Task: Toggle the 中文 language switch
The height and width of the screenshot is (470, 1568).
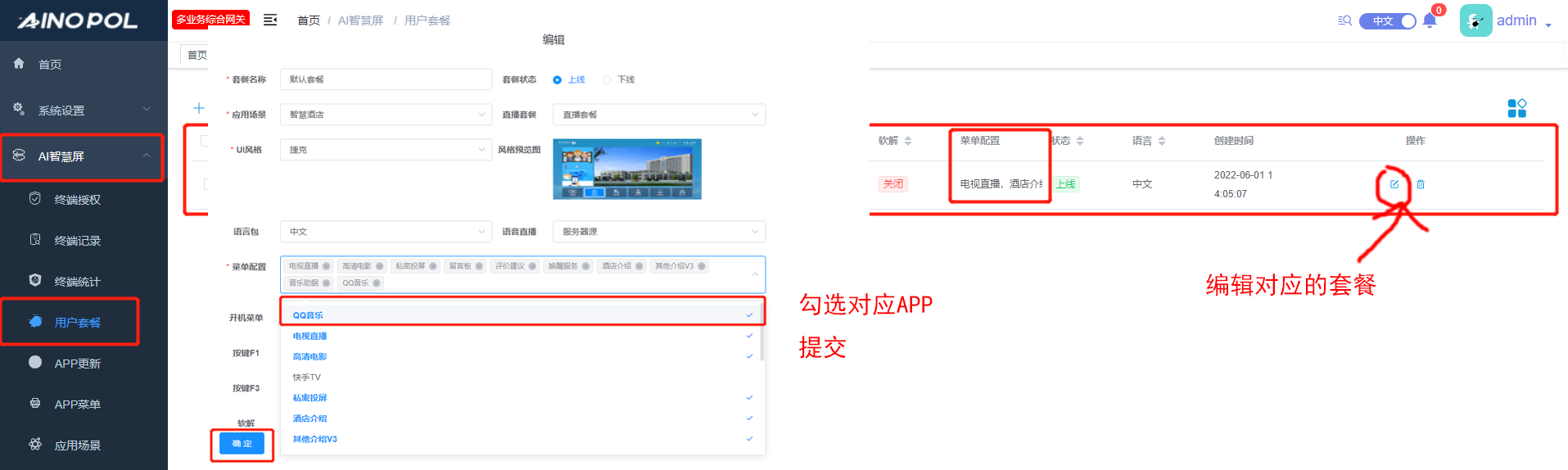Action: tap(1388, 21)
